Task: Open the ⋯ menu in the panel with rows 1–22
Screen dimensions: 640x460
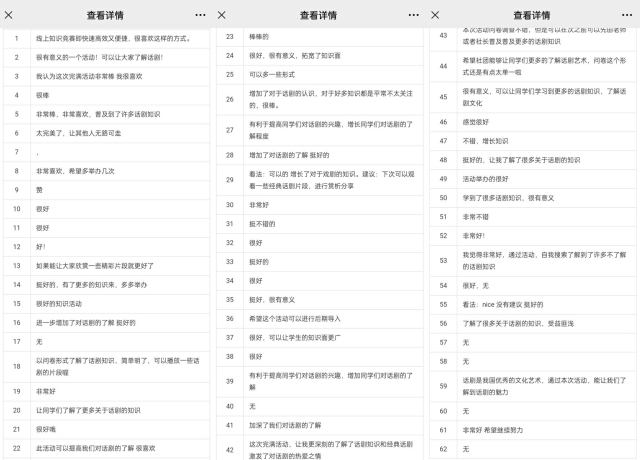Action: (x=200, y=15)
